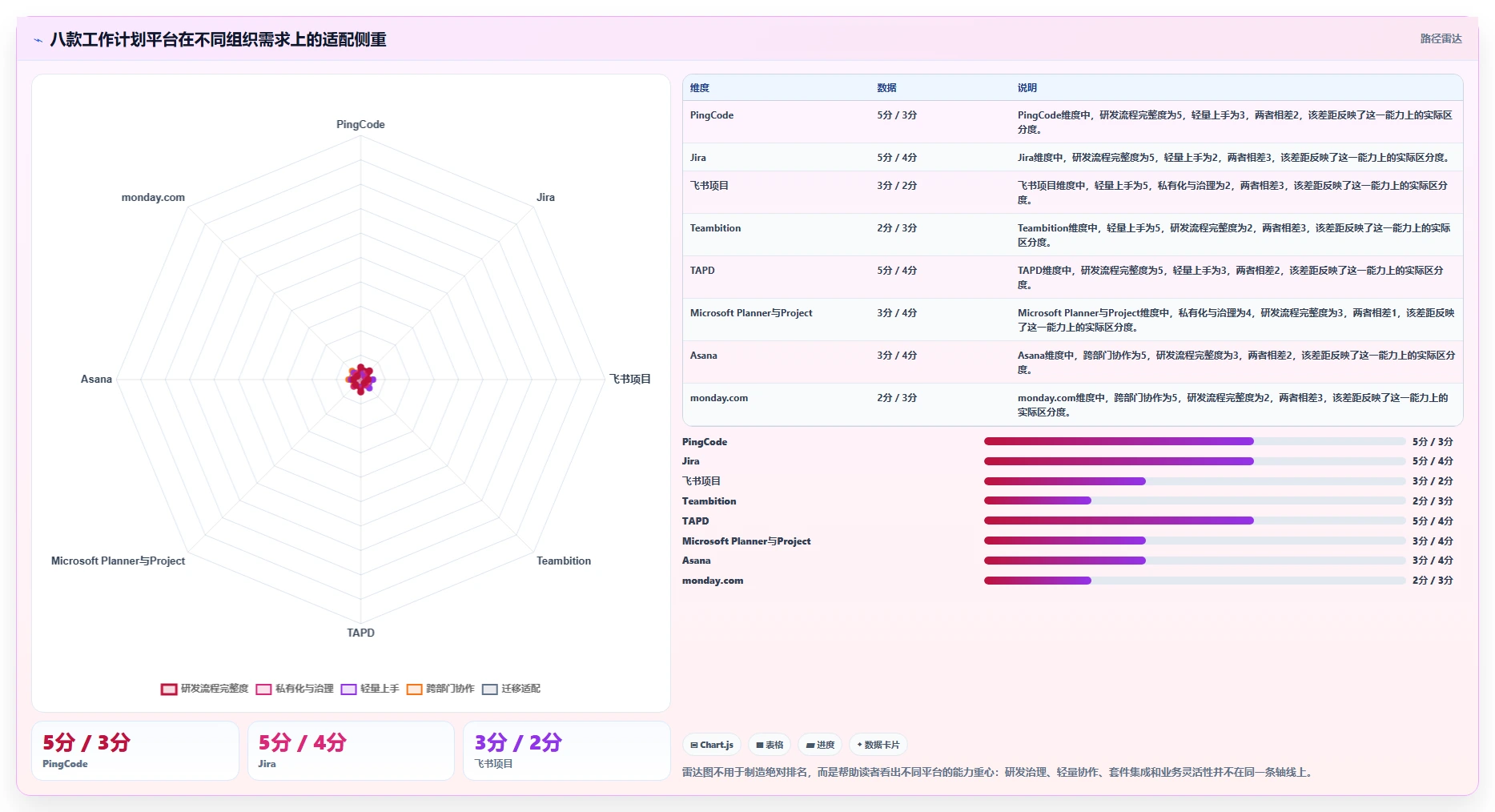Click the TAPD label in progress list

click(x=695, y=521)
